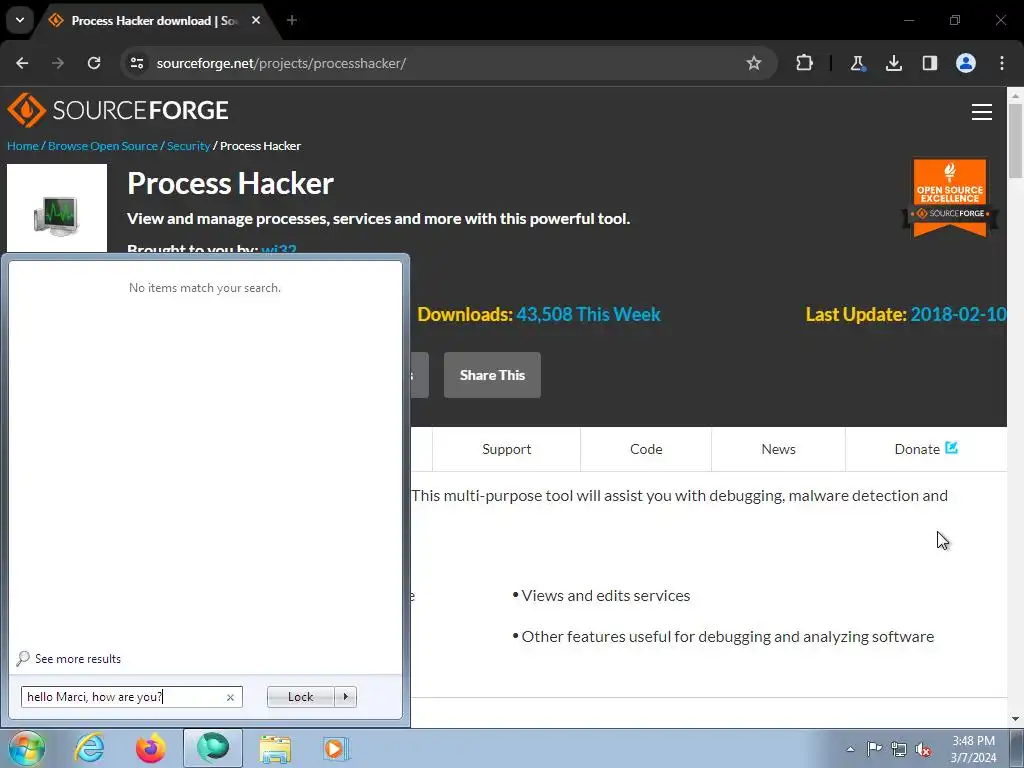Click the 'Views and edits services' bullet
This screenshot has width=1024, height=768.
[605, 596]
